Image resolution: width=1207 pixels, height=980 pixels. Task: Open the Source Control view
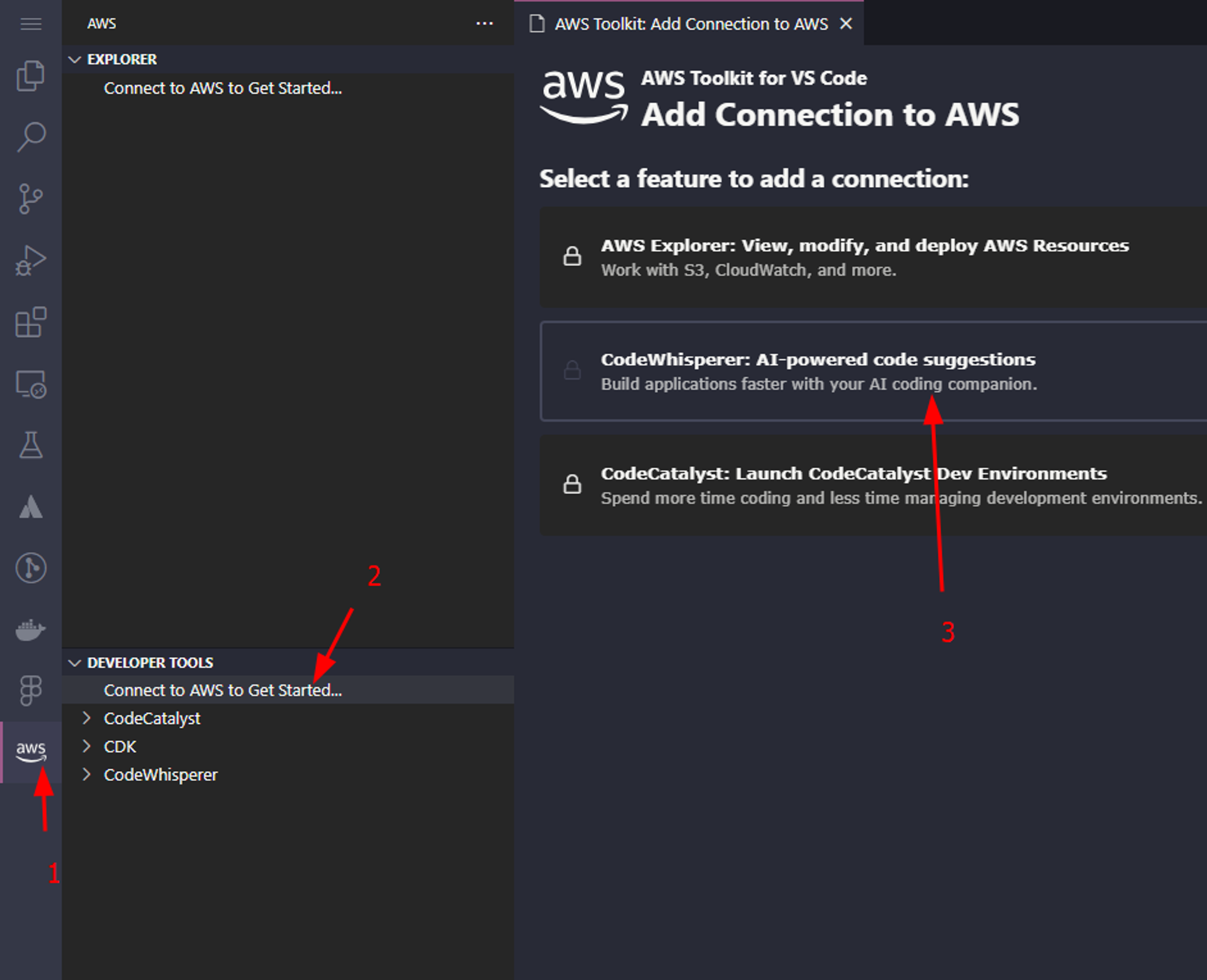click(x=31, y=199)
